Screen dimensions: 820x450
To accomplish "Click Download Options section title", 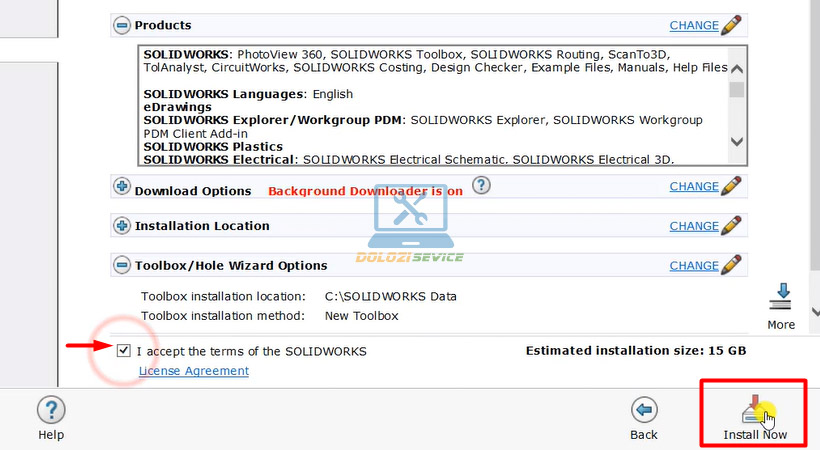I will coord(193,191).
